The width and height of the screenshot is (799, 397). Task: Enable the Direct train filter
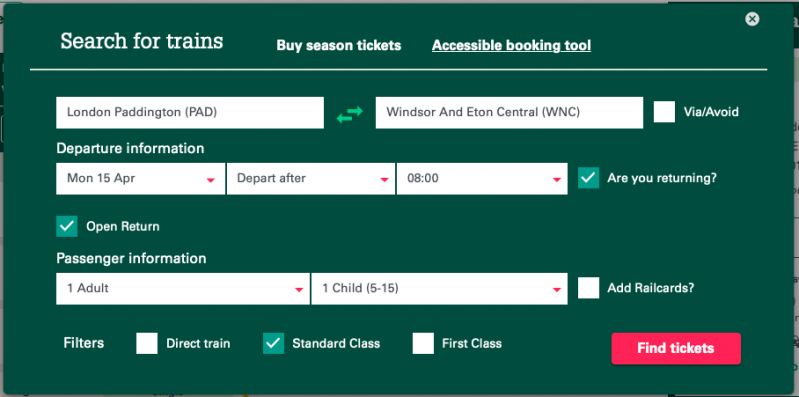[x=147, y=343]
